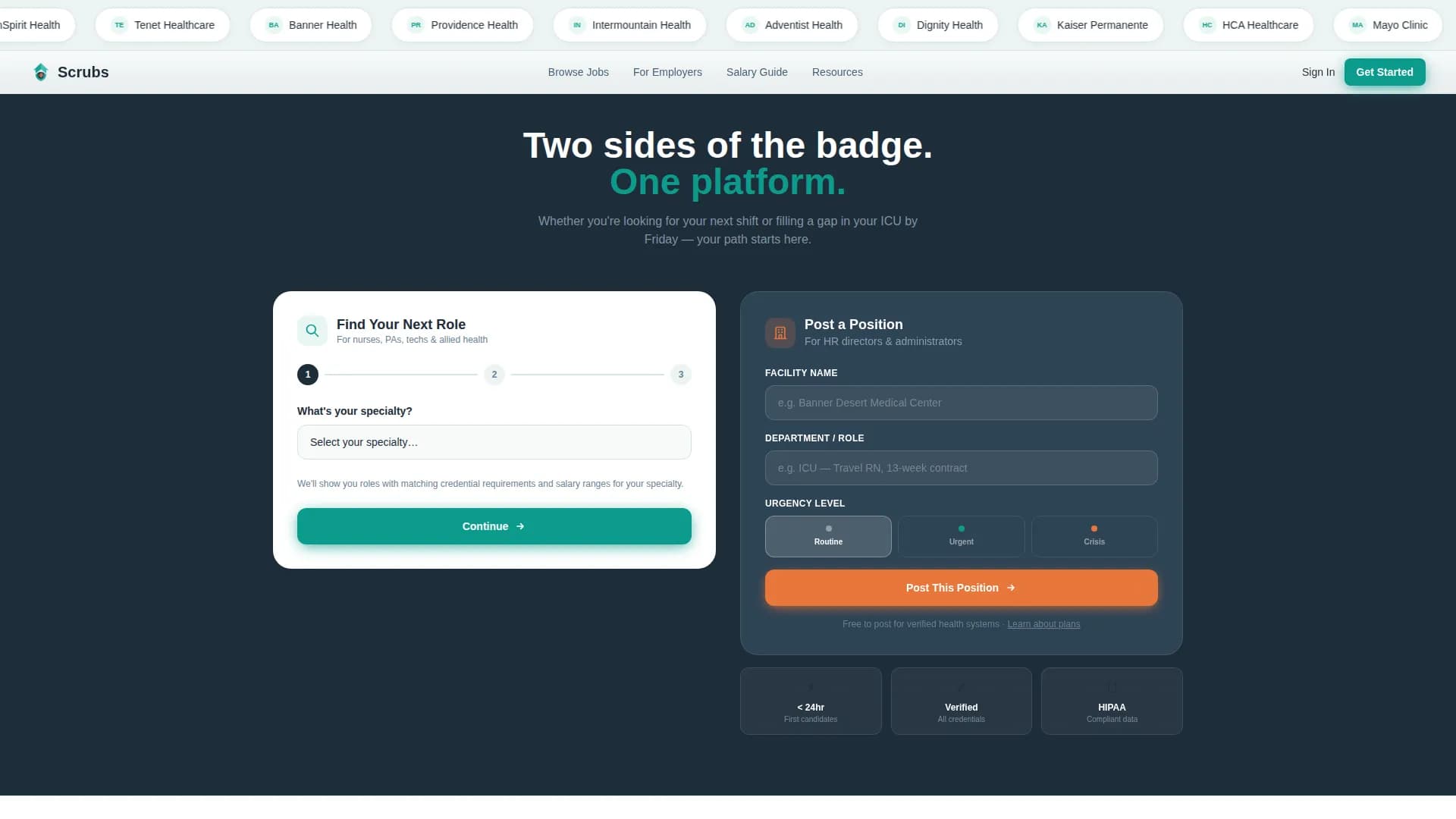The image size is (1456, 819).
Task: Click the Facility Name input field
Action: pyautogui.click(x=961, y=403)
